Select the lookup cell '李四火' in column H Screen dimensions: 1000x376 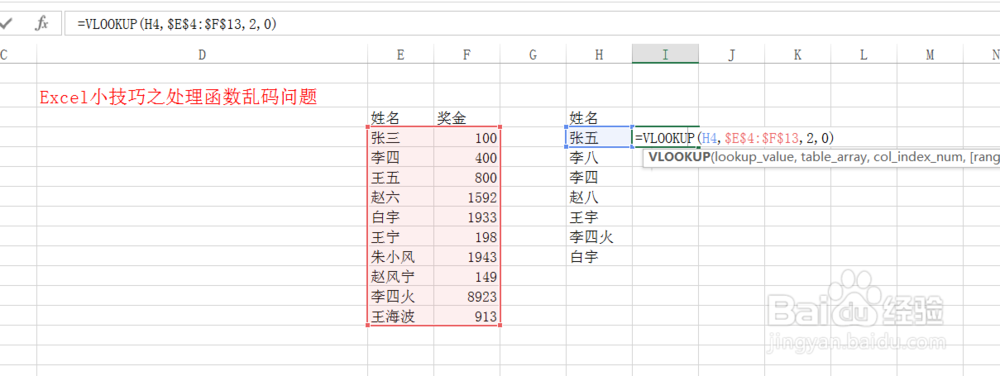tap(599, 237)
